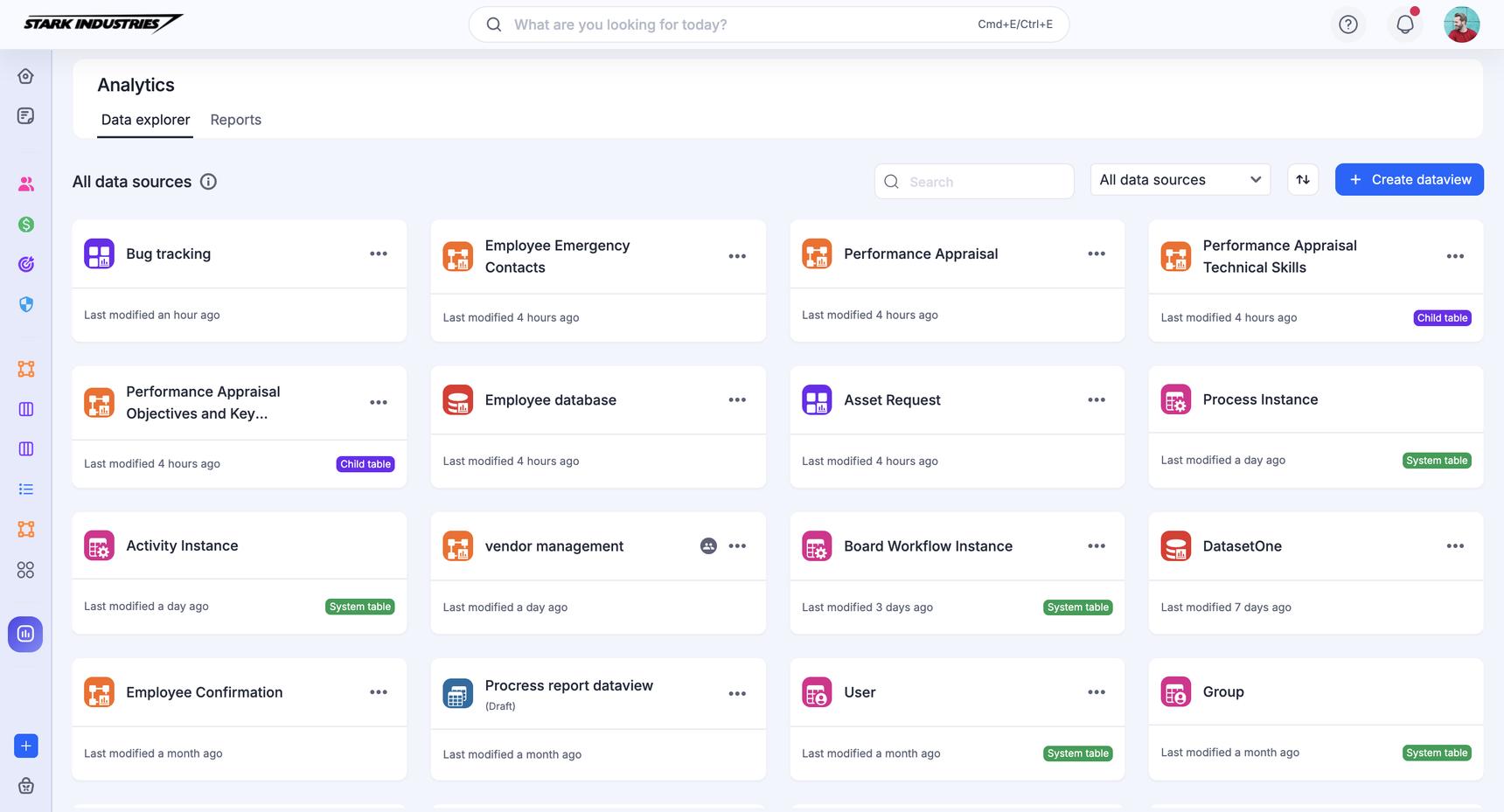Expand the DatasetOne three-dot menu
This screenshot has height=812, width=1504.
point(1454,546)
